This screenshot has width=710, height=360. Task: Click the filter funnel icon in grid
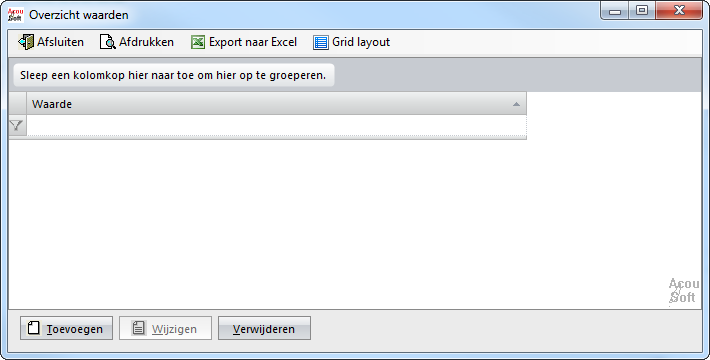click(16, 125)
